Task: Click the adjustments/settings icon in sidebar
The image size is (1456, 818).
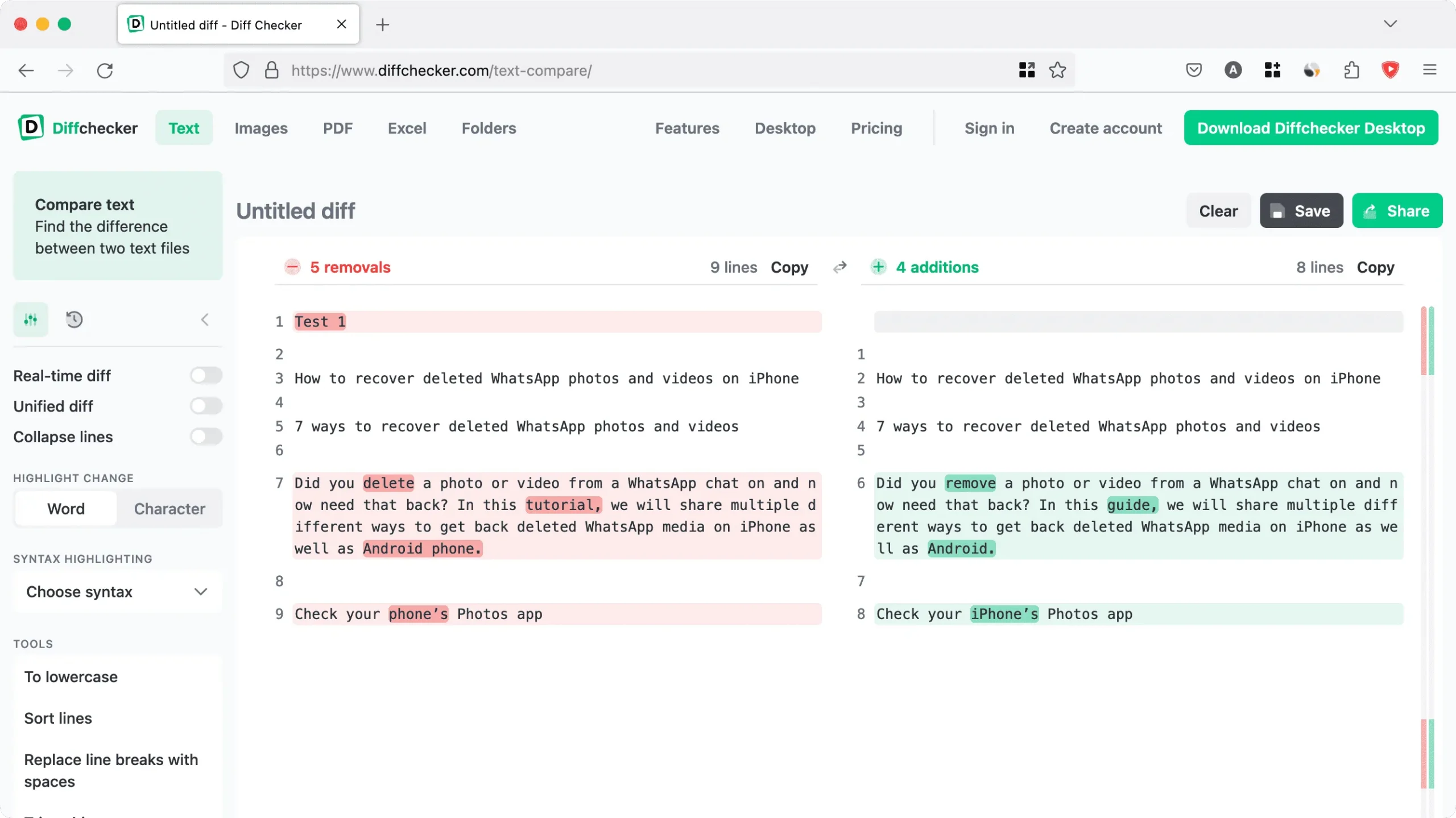Action: click(x=31, y=319)
